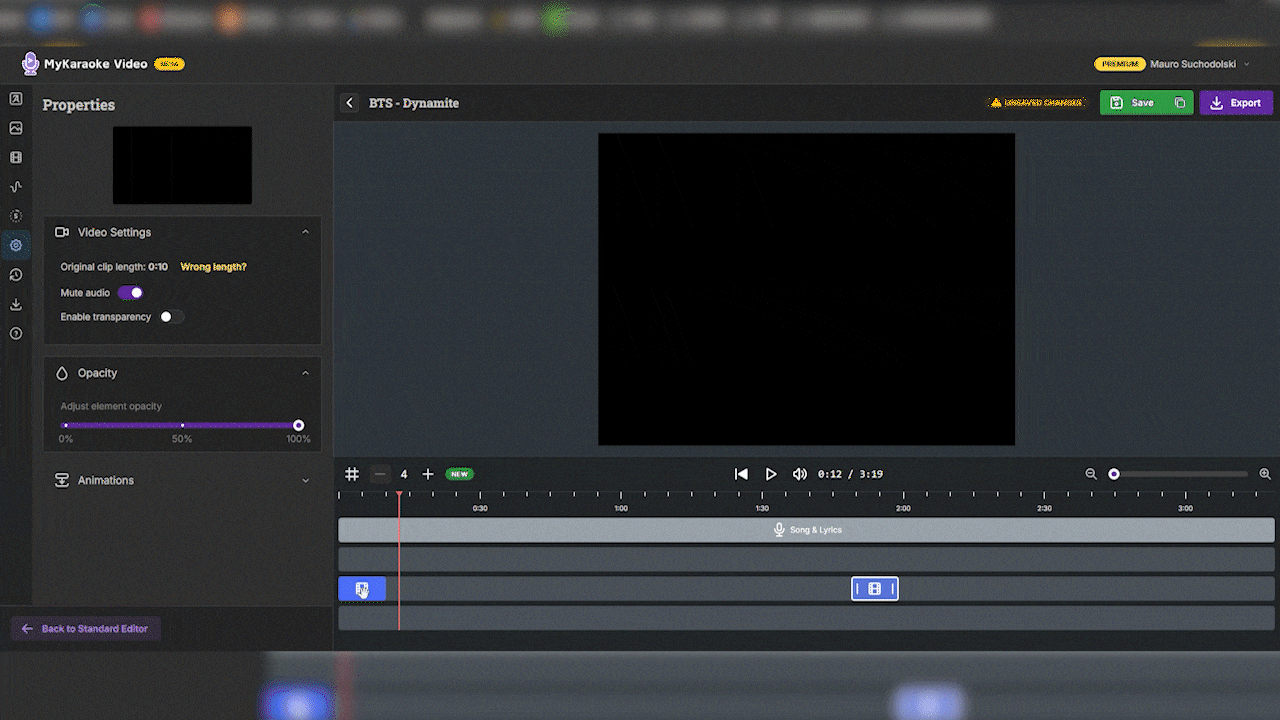Screen dimensions: 1280x720
Task: Click the 0:12 / 3:19 time display
Action: pos(850,474)
